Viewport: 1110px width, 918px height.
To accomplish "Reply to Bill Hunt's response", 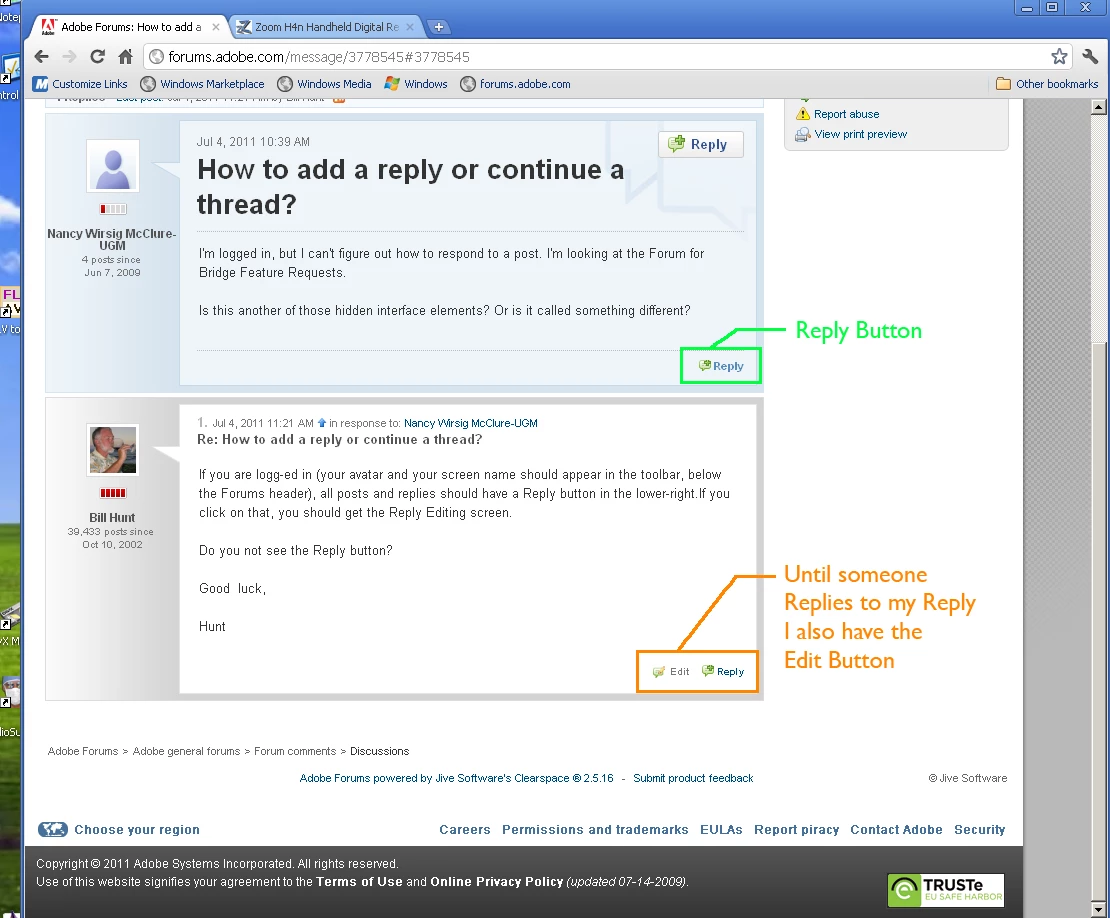I will [723, 672].
